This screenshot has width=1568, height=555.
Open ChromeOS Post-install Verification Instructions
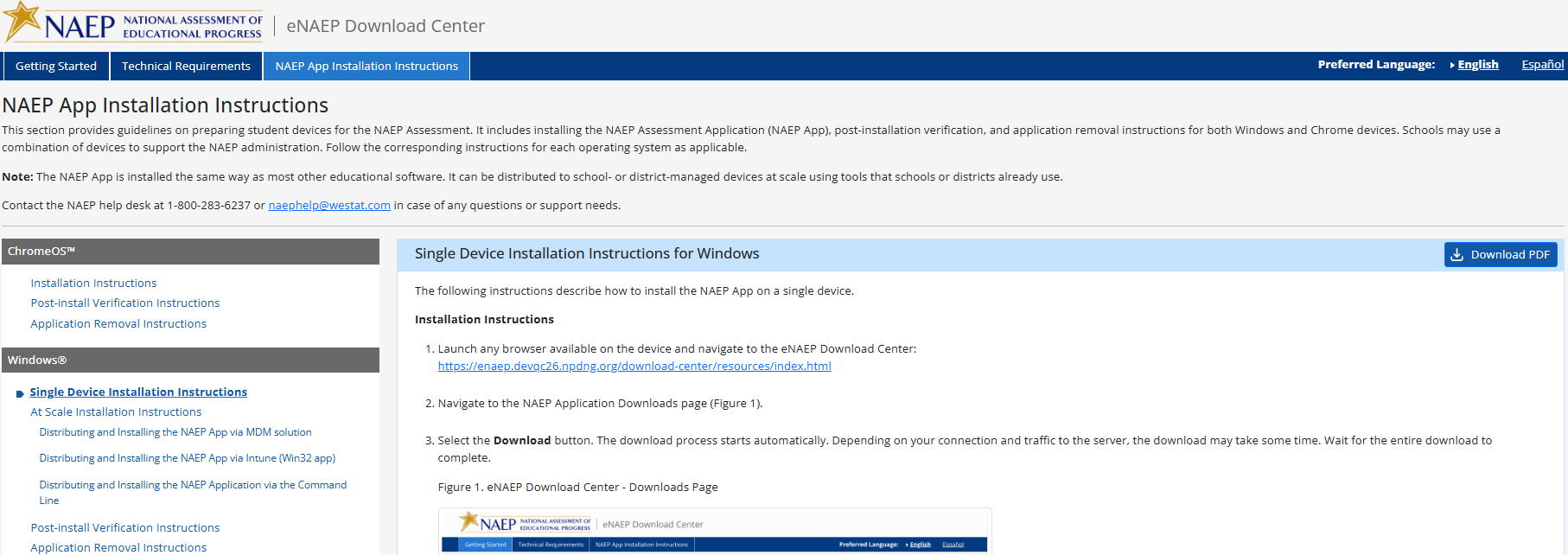[x=125, y=303]
